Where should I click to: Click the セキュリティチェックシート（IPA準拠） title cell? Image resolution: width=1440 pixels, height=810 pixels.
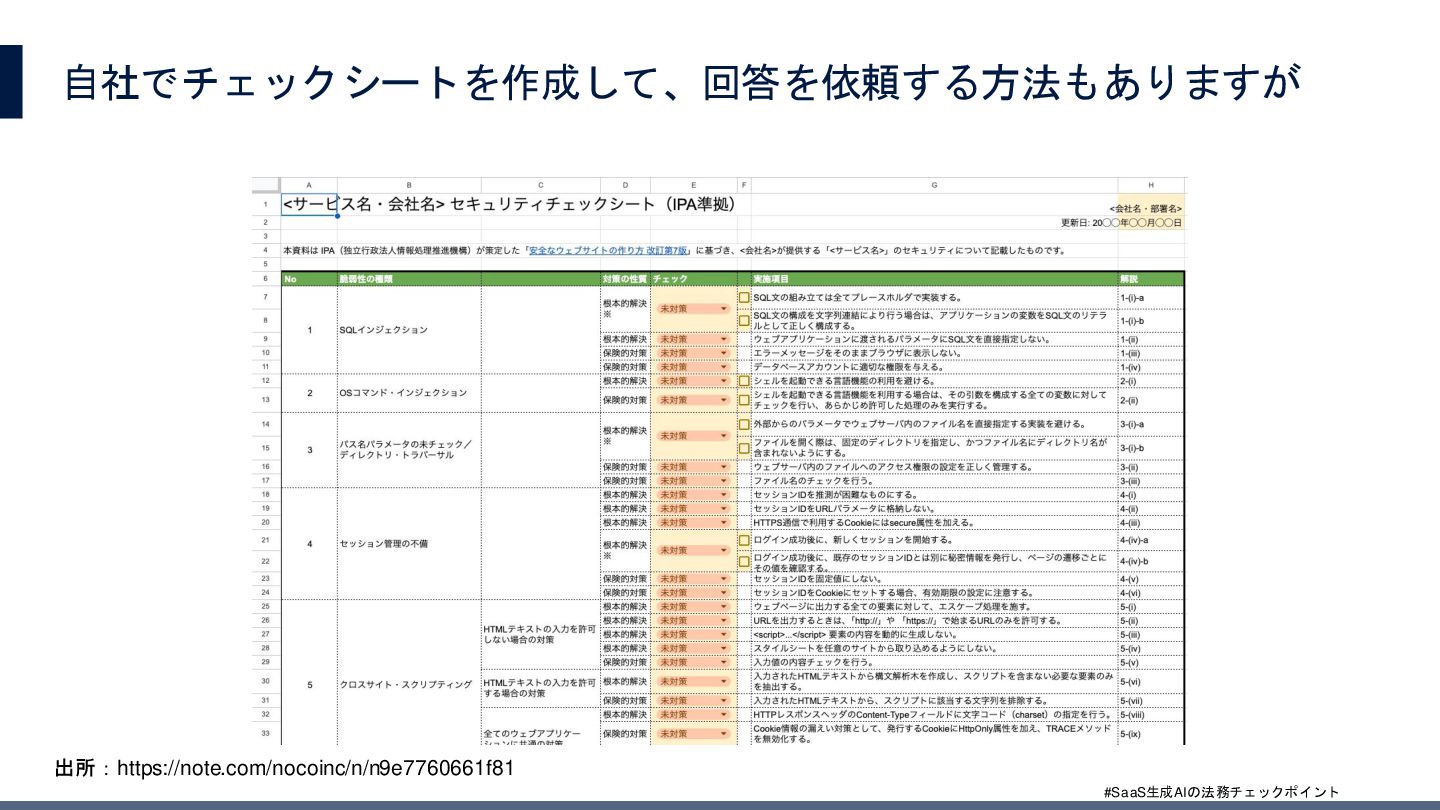(x=510, y=204)
